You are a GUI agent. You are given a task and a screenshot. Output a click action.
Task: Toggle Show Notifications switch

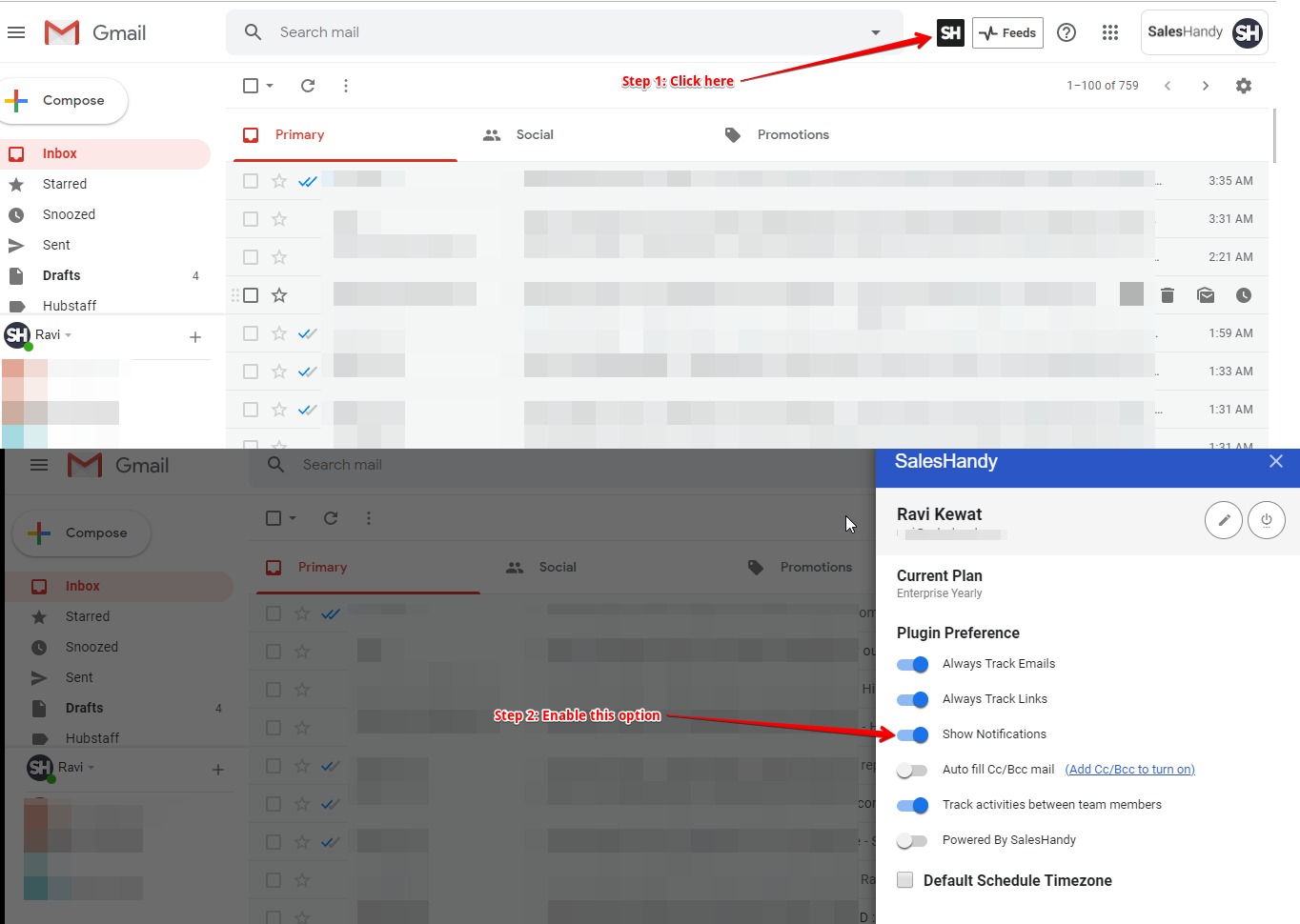click(x=912, y=734)
